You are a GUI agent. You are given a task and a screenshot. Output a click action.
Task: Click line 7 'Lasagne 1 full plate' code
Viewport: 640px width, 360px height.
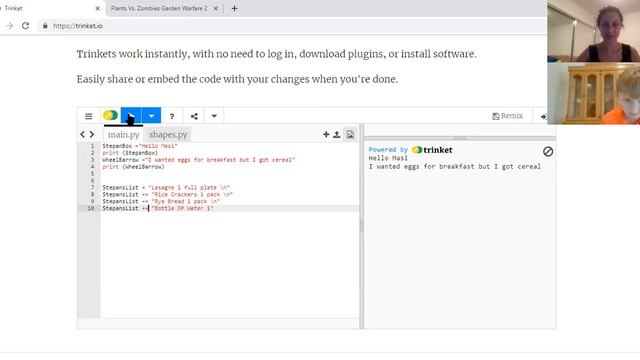tap(166, 187)
